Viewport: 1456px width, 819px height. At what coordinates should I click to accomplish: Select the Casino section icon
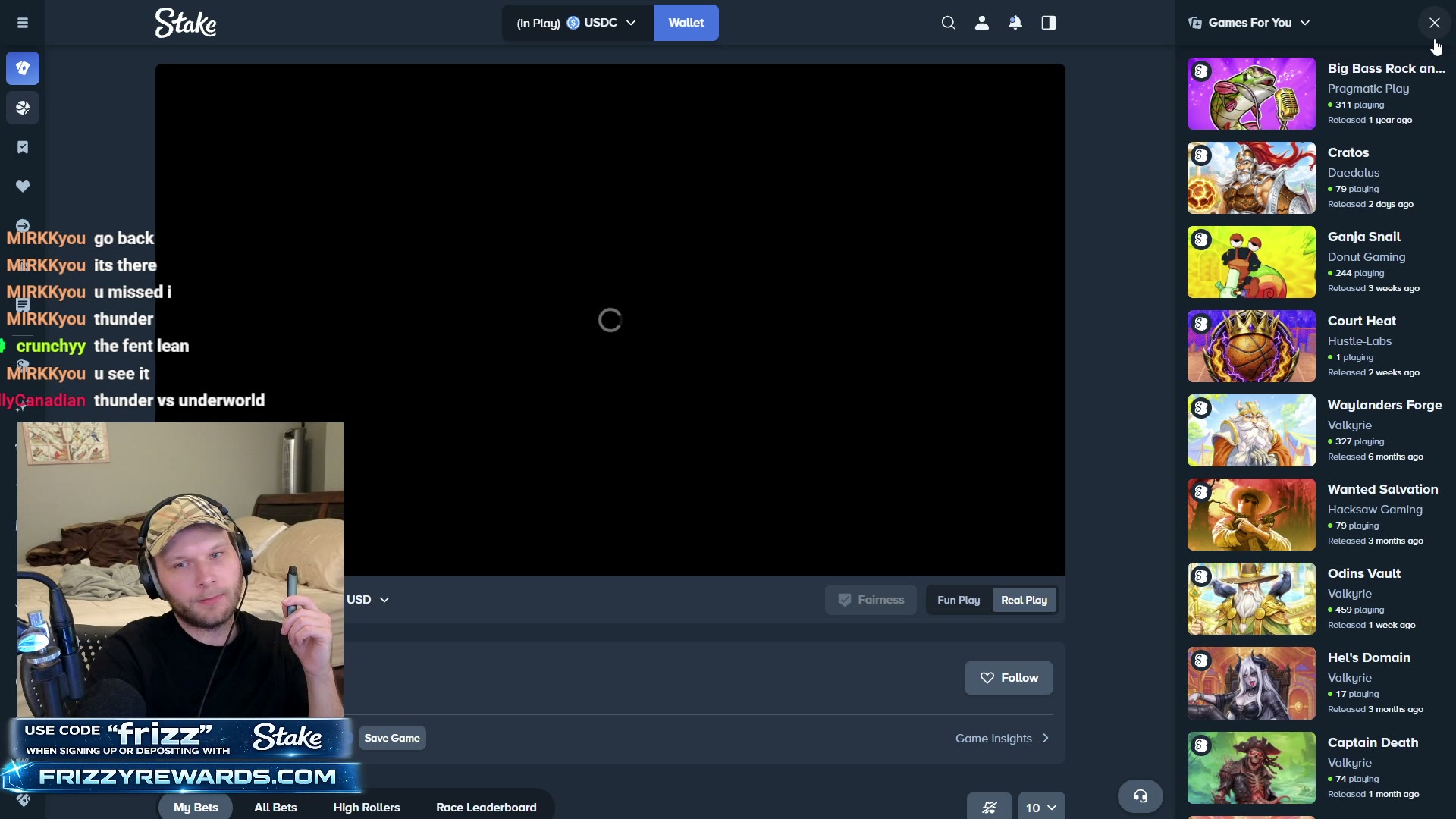pyautogui.click(x=23, y=68)
